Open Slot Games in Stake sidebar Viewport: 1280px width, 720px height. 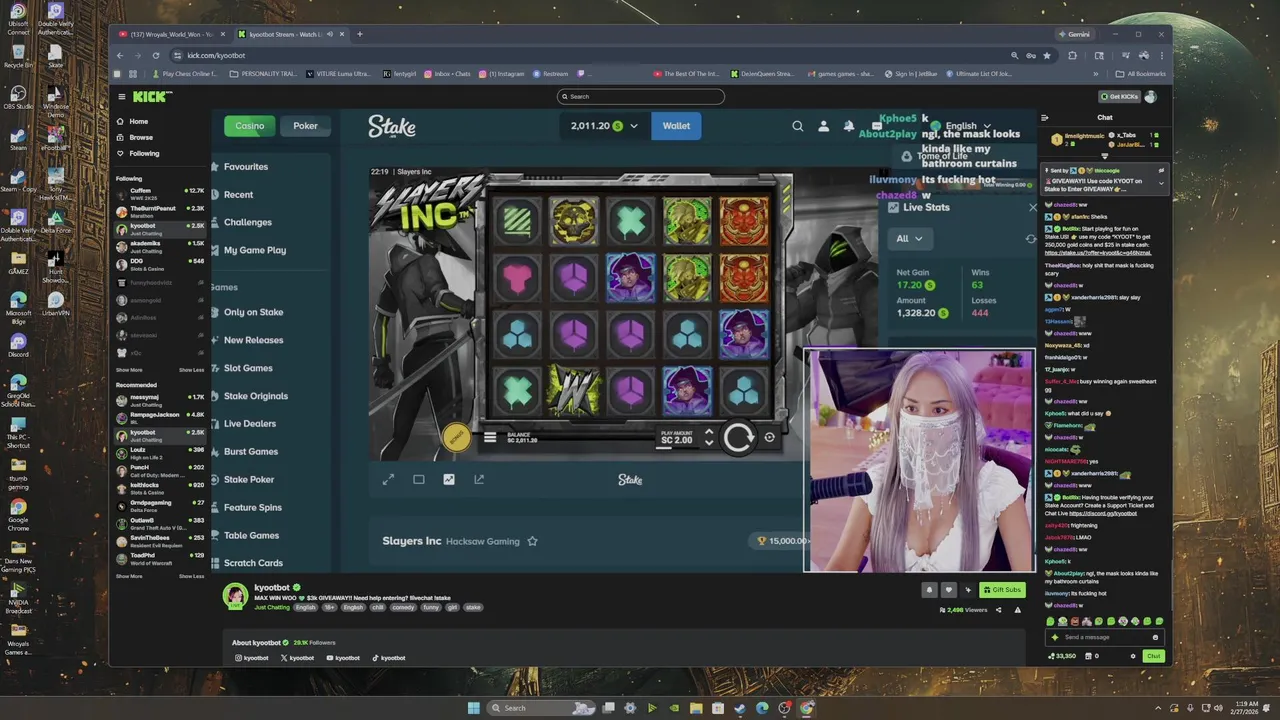tap(248, 368)
